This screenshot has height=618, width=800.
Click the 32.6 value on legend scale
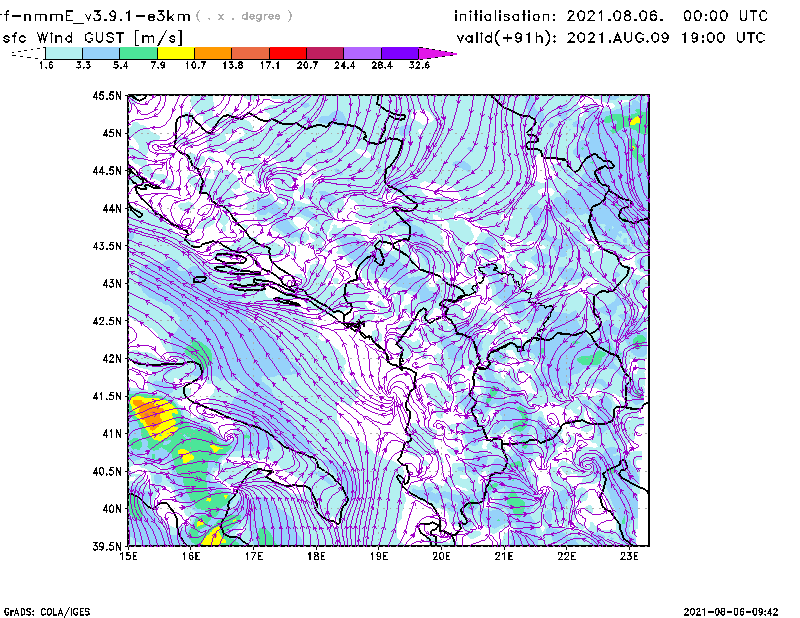click(x=419, y=65)
